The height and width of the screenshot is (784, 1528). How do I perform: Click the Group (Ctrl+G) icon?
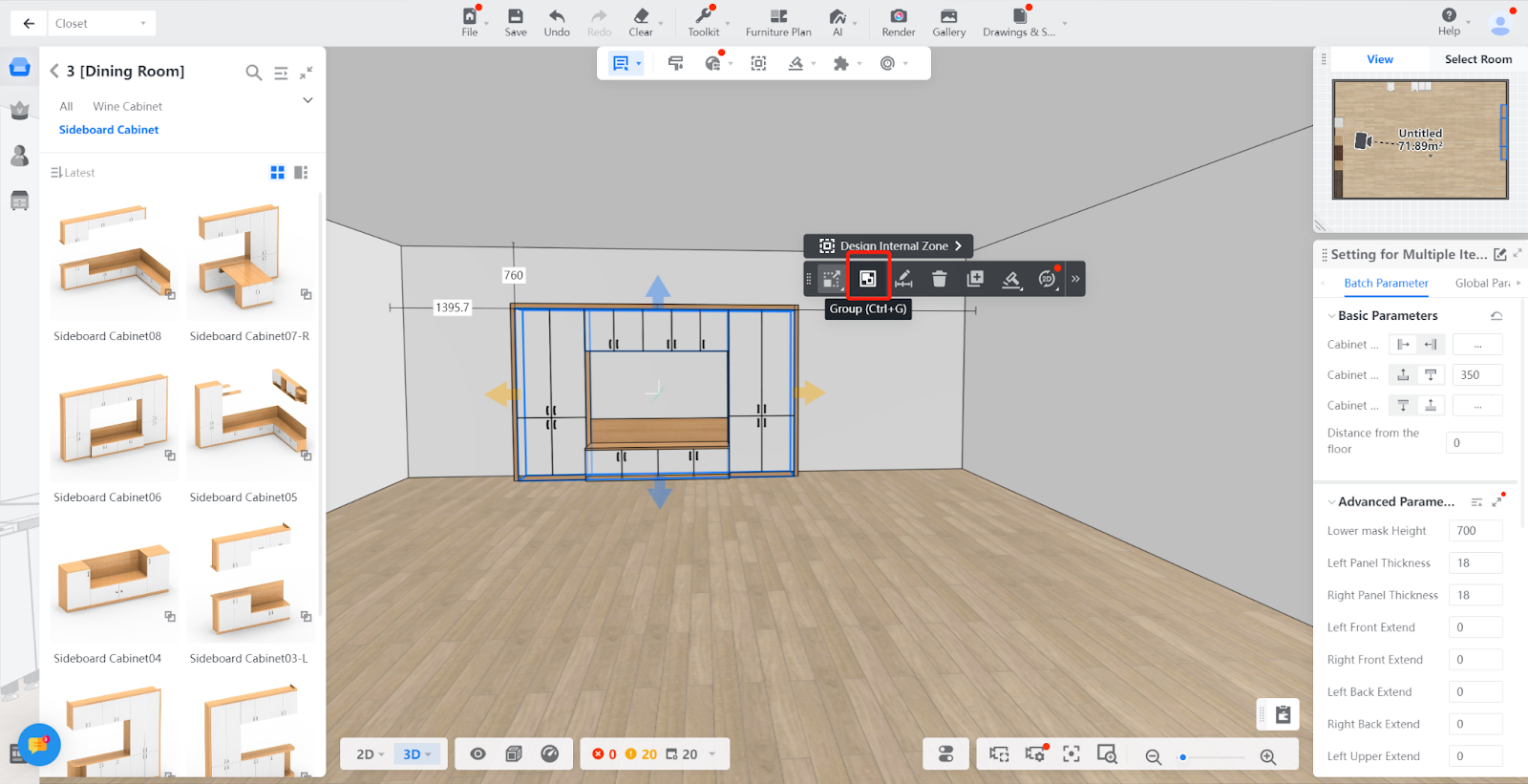pos(867,279)
